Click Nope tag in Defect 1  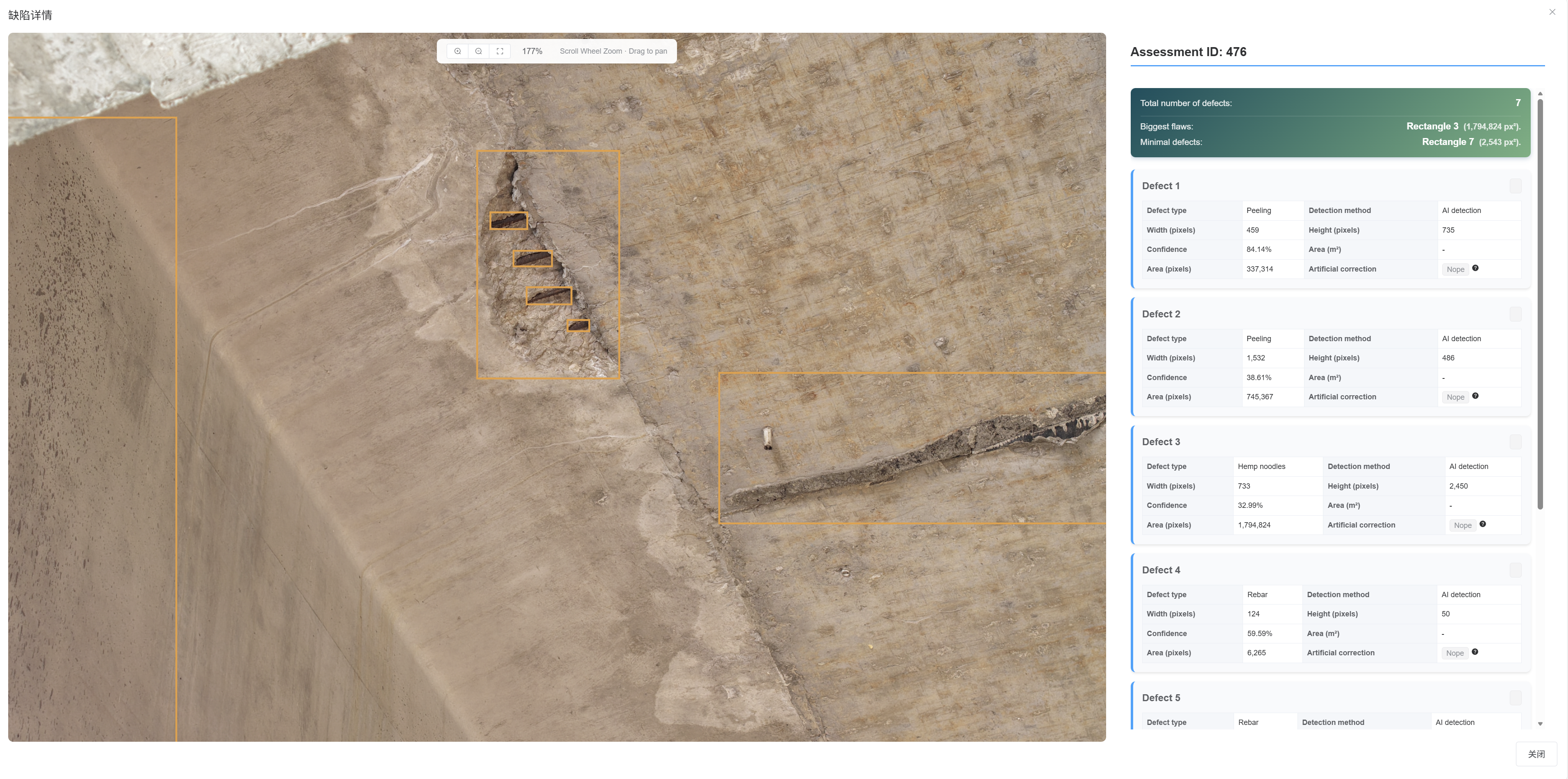coord(1455,269)
